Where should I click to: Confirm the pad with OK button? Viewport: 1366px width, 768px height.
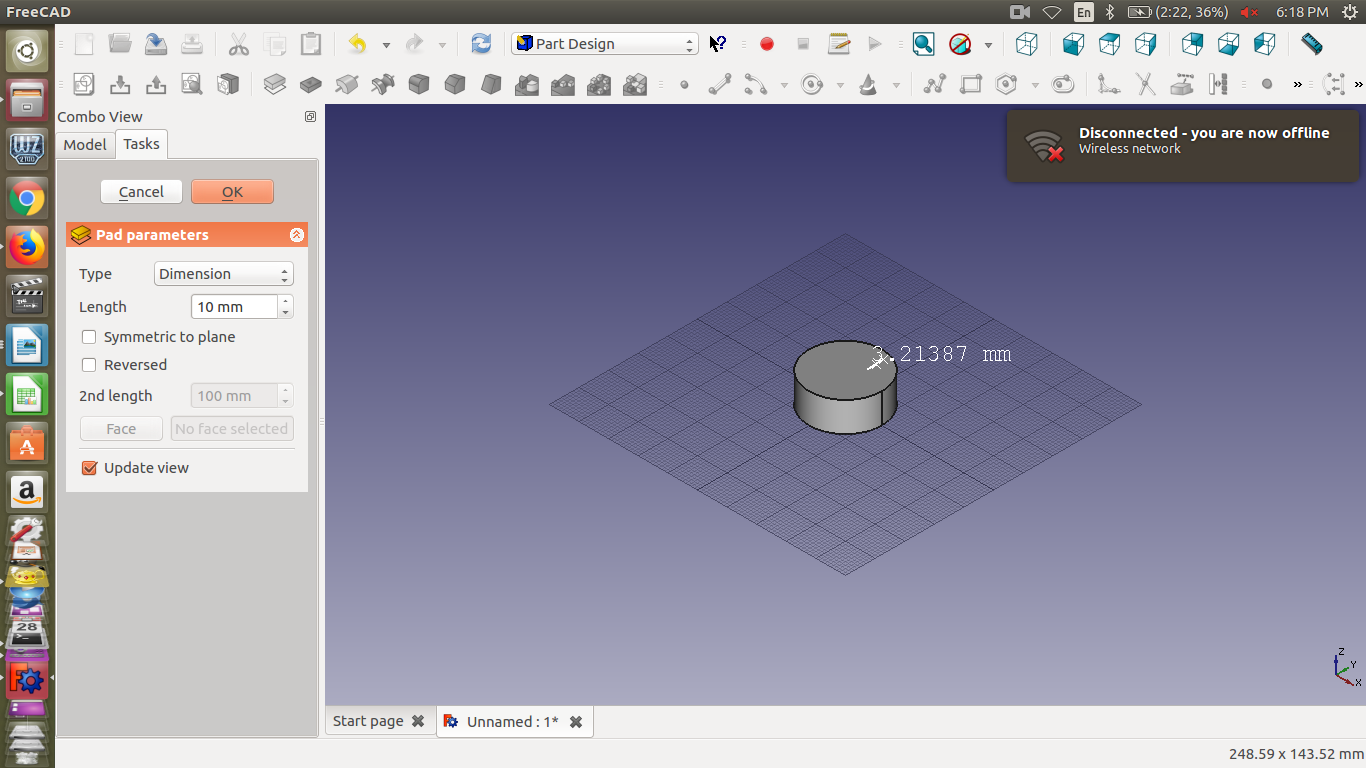tap(232, 192)
